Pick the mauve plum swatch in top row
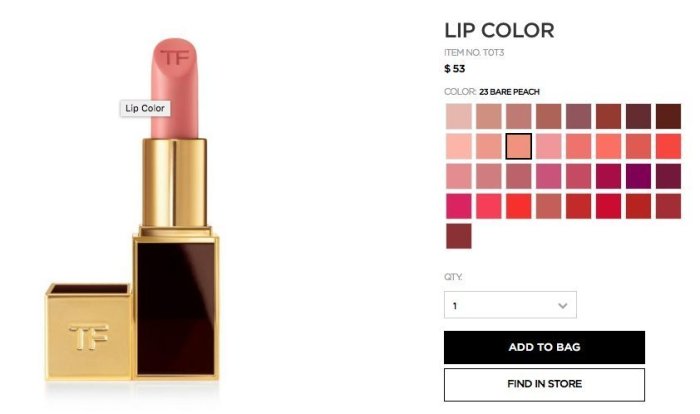 [x=579, y=116]
